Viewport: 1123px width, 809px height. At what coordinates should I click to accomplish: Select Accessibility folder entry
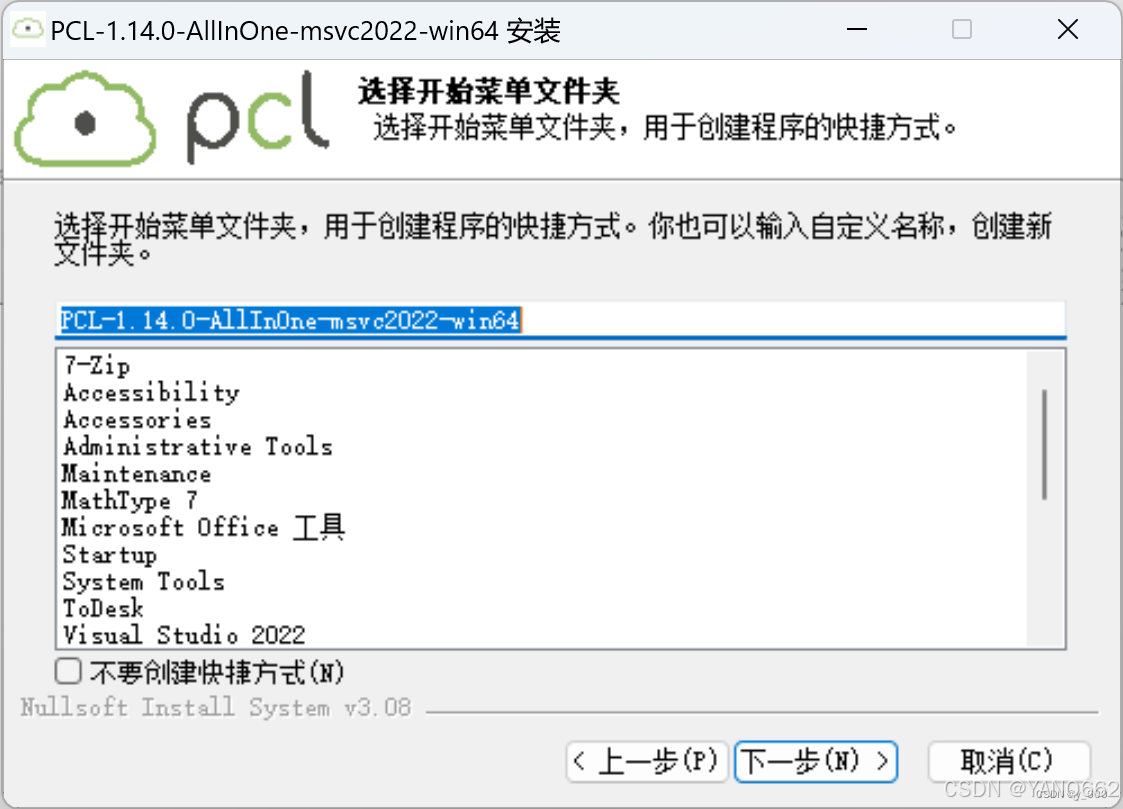click(151, 392)
